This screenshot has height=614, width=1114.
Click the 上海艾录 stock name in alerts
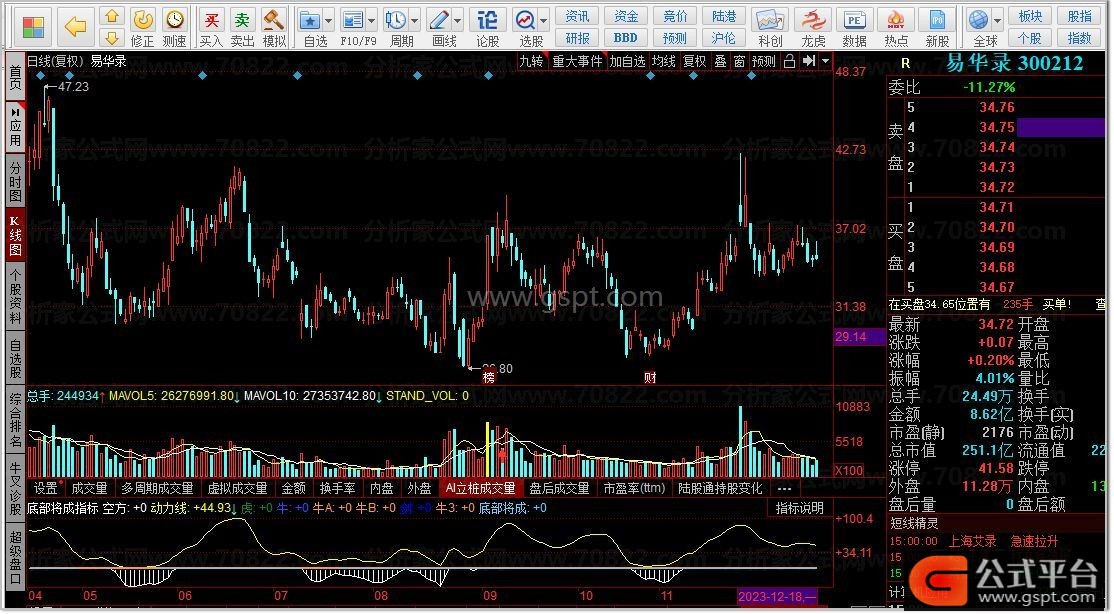click(x=973, y=542)
